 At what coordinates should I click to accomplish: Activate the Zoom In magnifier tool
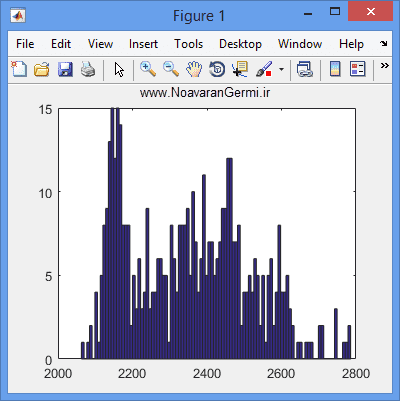148,69
